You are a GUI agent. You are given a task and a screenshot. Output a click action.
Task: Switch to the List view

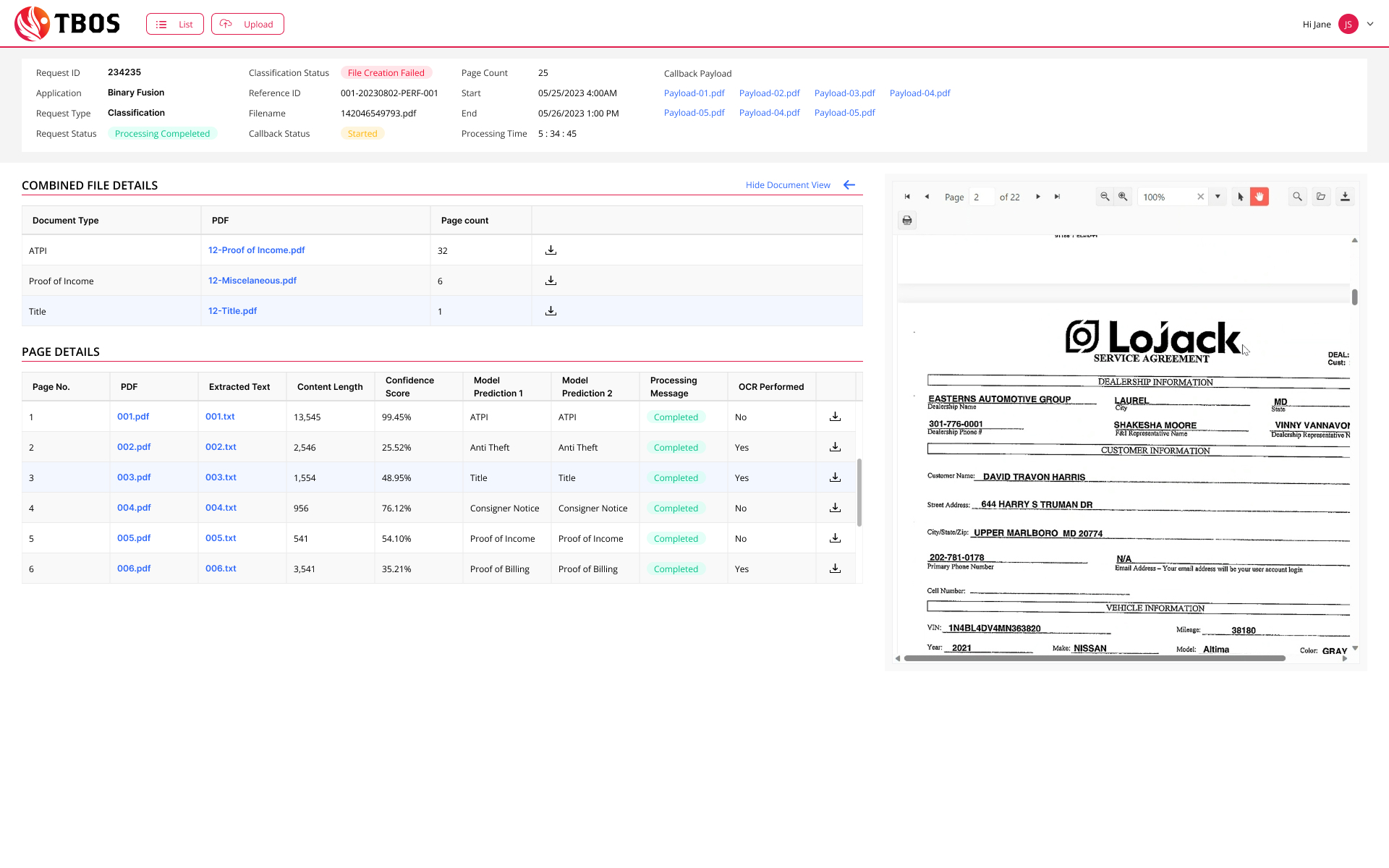174,23
